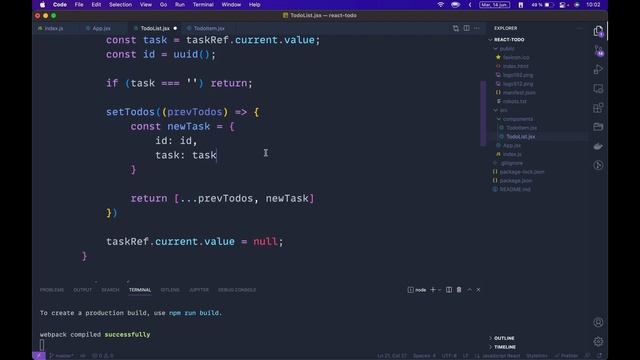This screenshot has height=360, width=640.
Task: Add a new terminal with the plus icon
Action: click(x=433, y=290)
